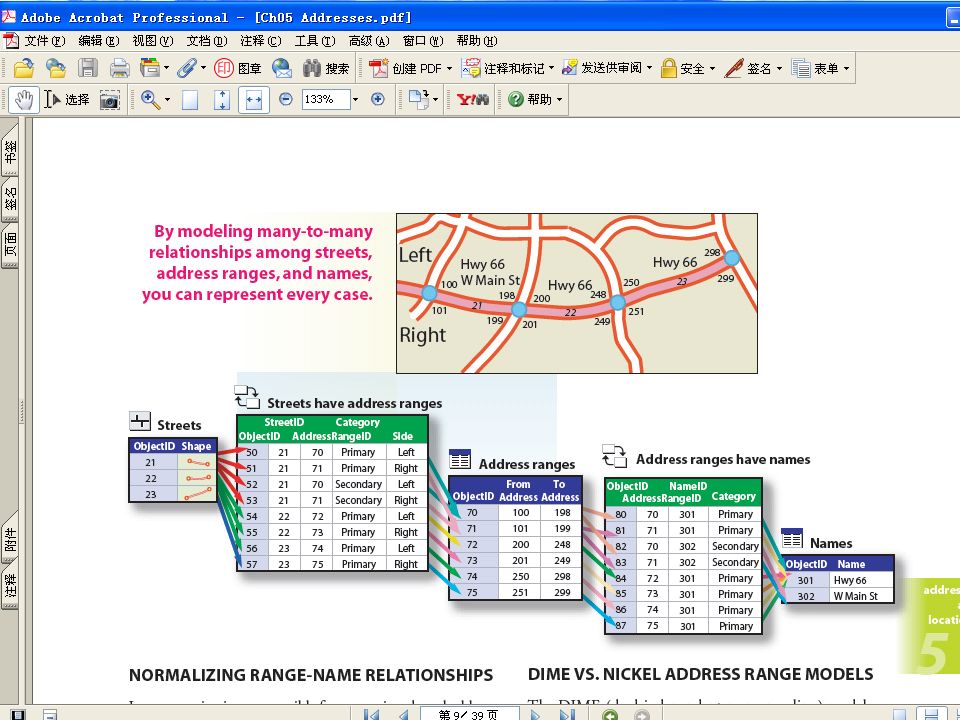Expand the Organizer dropdown arrow
Viewport: 960px width, 720px height.
(x=166, y=68)
